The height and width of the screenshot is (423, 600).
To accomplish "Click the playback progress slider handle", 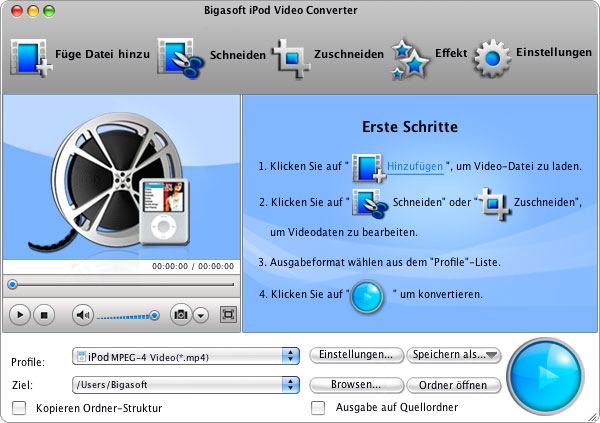I will [x=13, y=284].
